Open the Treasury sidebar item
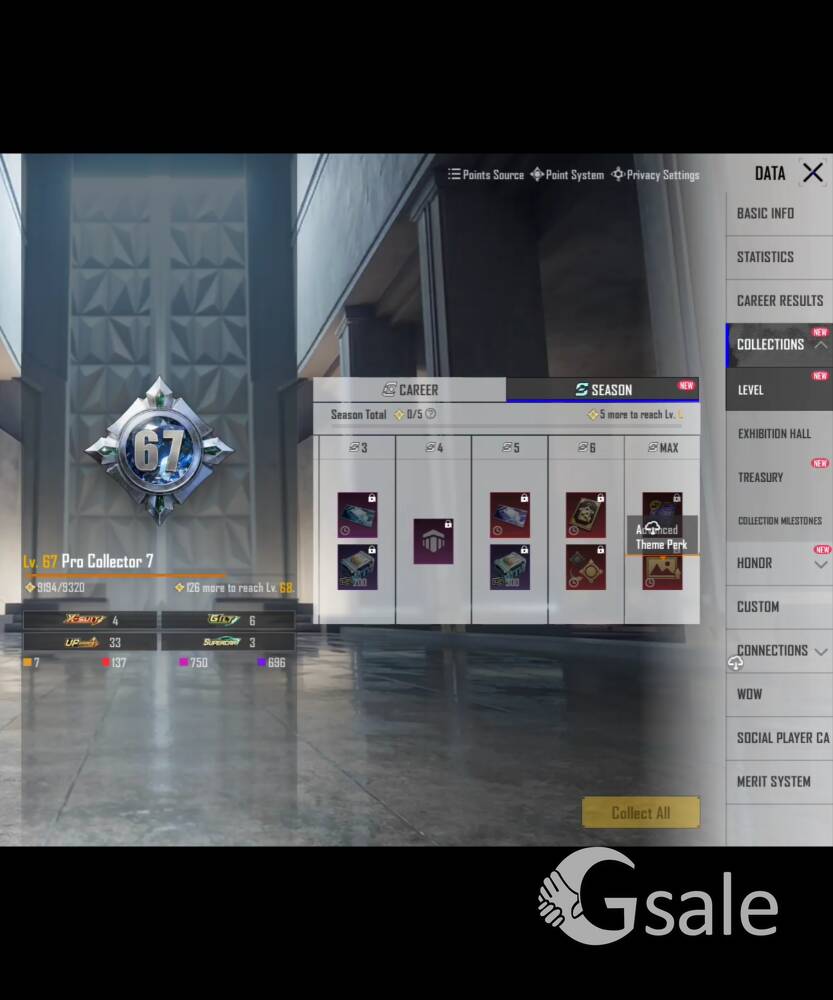The width and height of the screenshot is (833, 1000). (761, 477)
